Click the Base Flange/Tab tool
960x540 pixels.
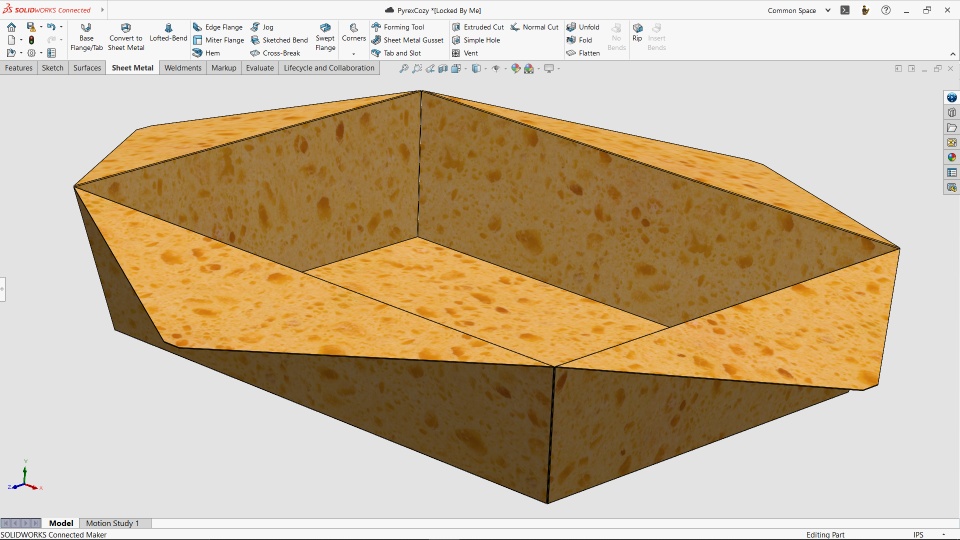(86, 38)
